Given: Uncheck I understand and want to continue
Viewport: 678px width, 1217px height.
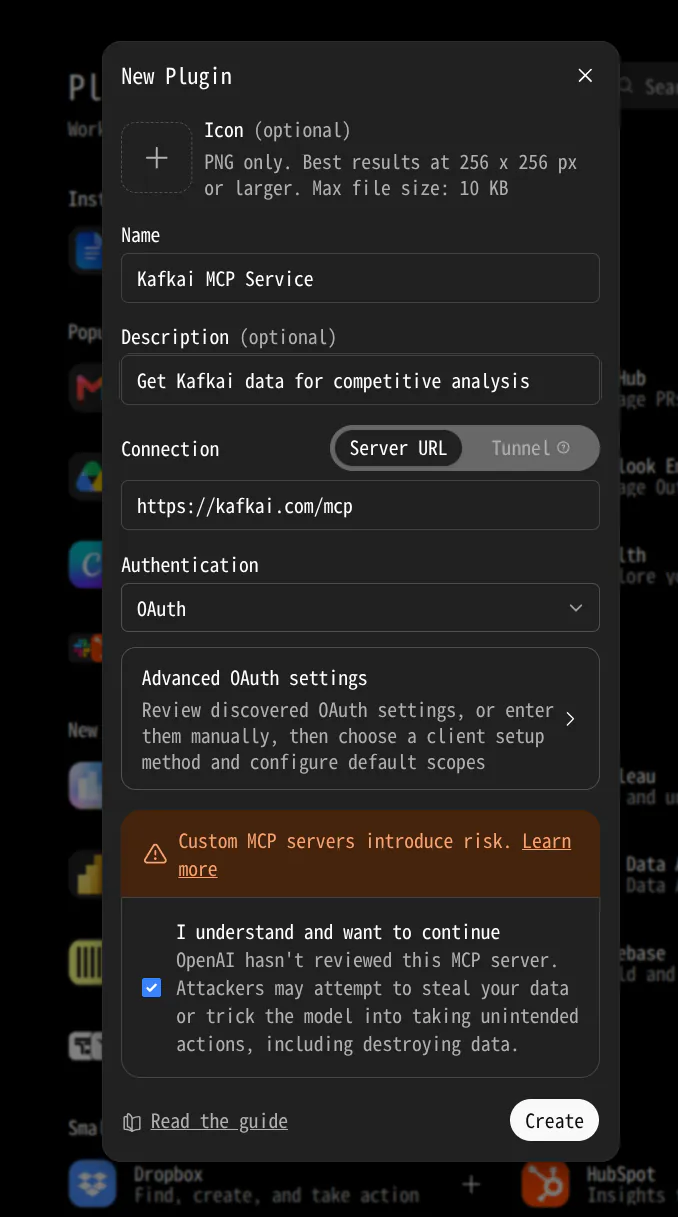Looking at the screenshot, I should [152, 988].
